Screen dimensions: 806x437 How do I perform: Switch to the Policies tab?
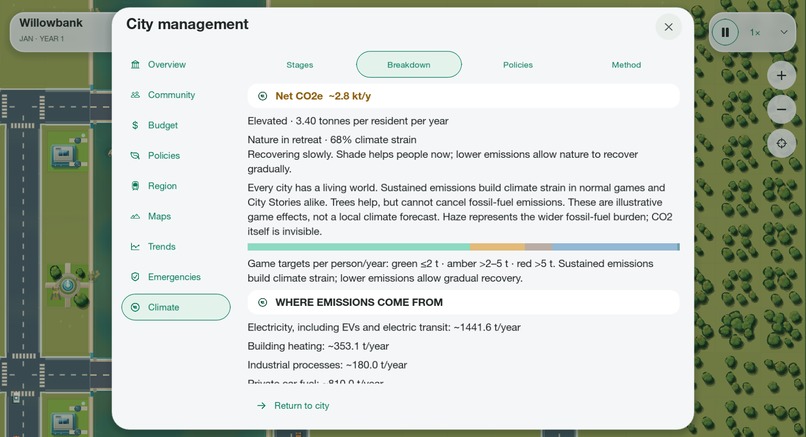pyautogui.click(x=518, y=65)
